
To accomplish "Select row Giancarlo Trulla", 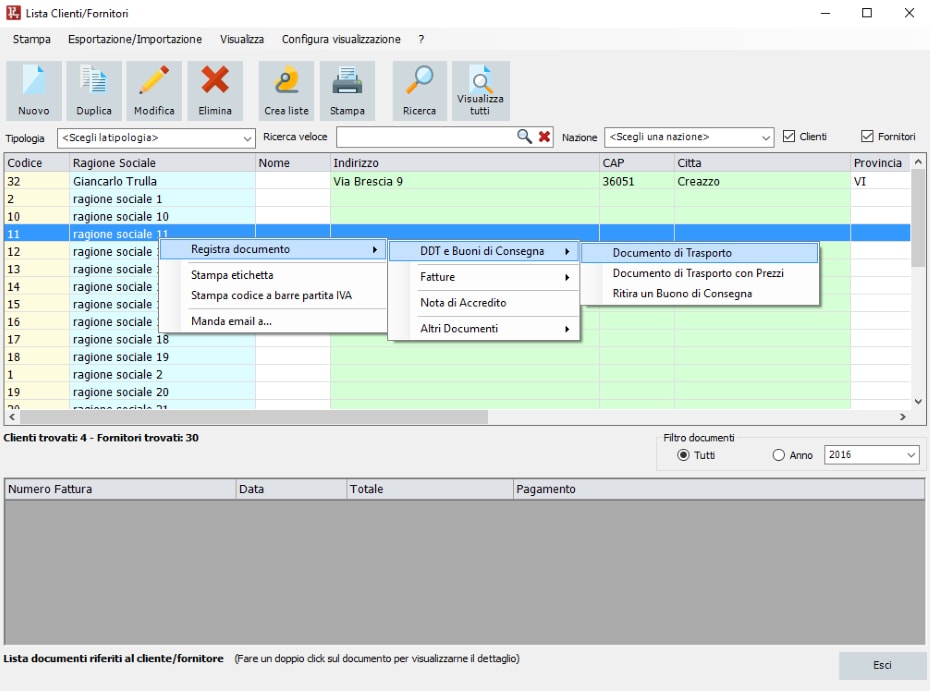I will [x=457, y=181].
